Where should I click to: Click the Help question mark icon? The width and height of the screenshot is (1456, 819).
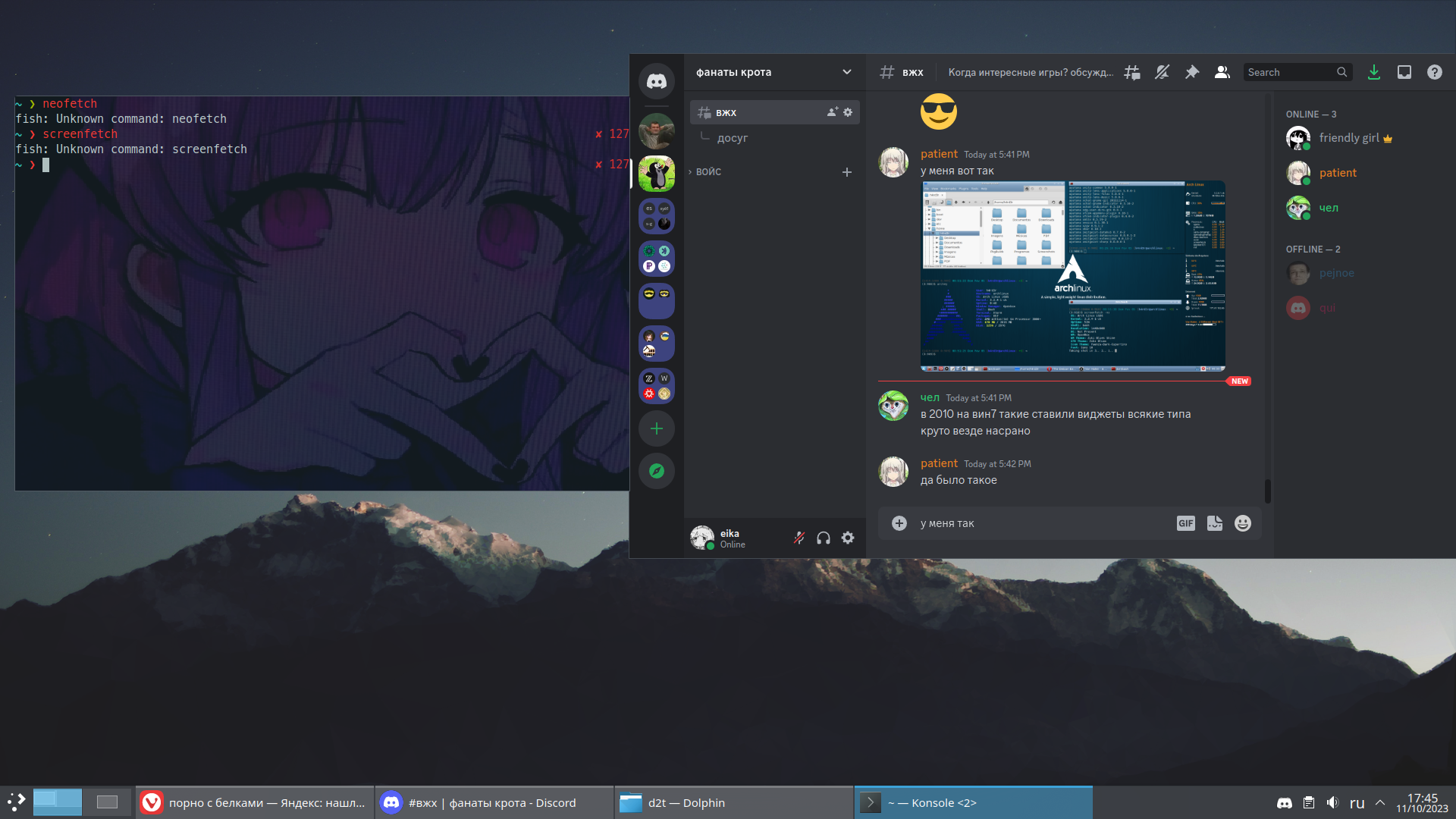click(1435, 72)
